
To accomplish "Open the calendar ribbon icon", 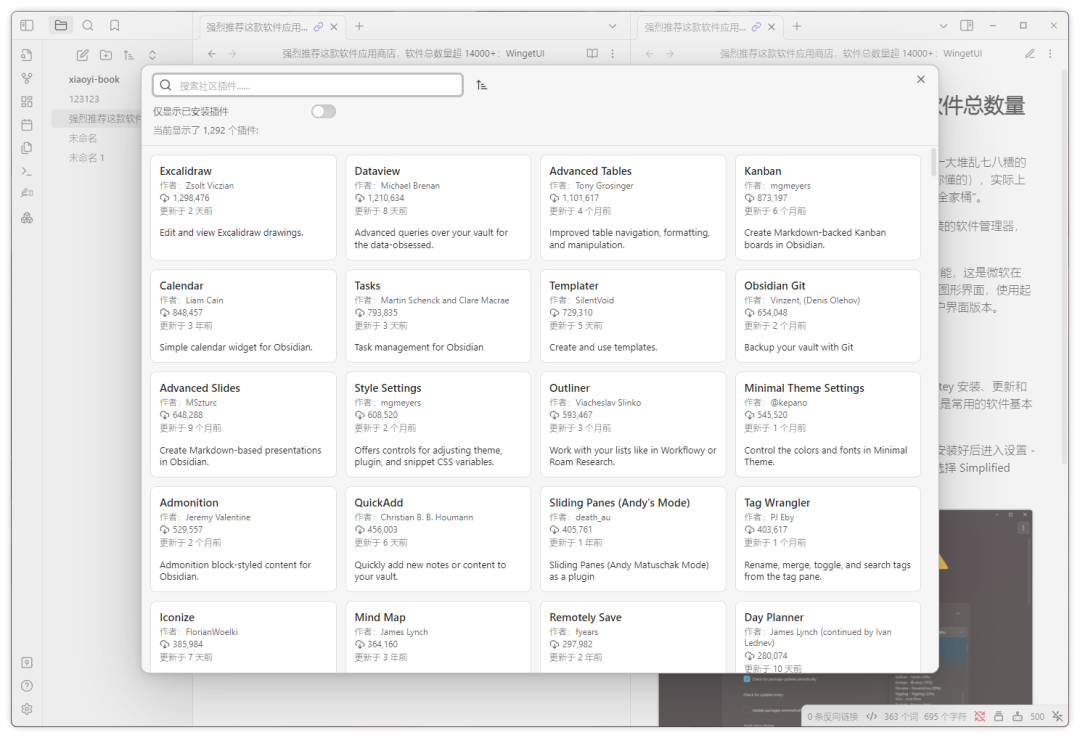I will [x=27, y=125].
